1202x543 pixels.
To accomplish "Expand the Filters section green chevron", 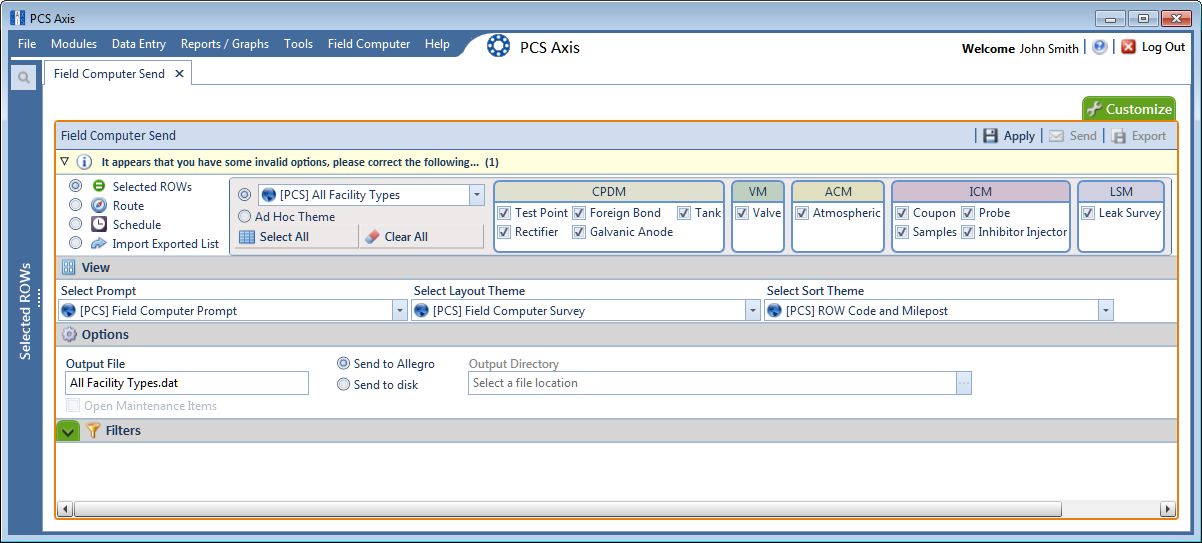I will pos(68,431).
